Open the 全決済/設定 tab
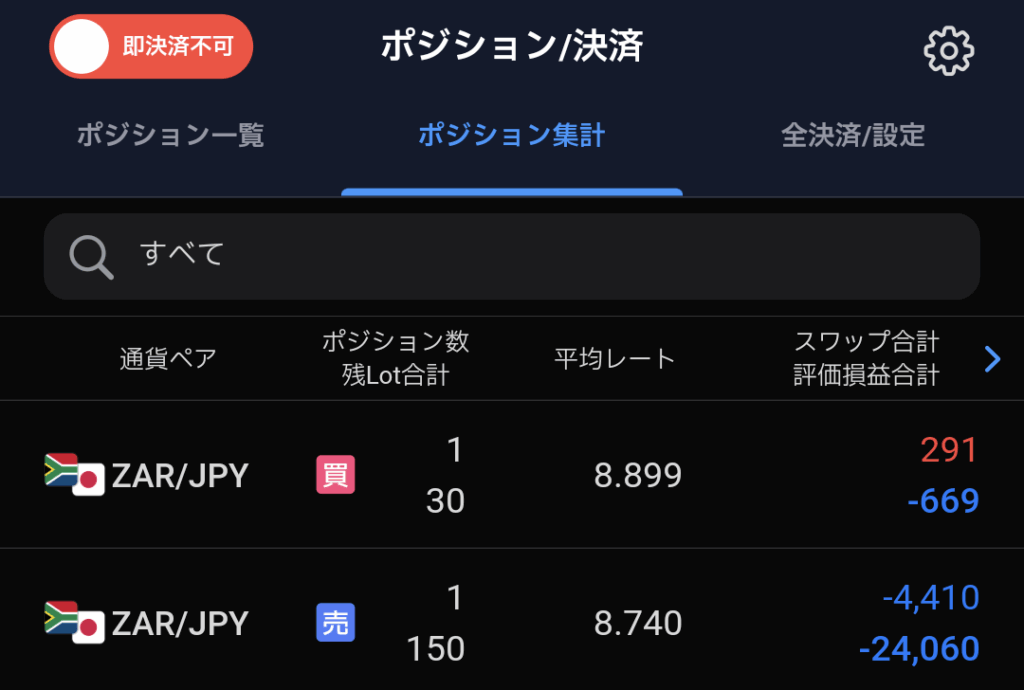The height and width of the screenshot is (690, 1024). (x=852, y=136)
